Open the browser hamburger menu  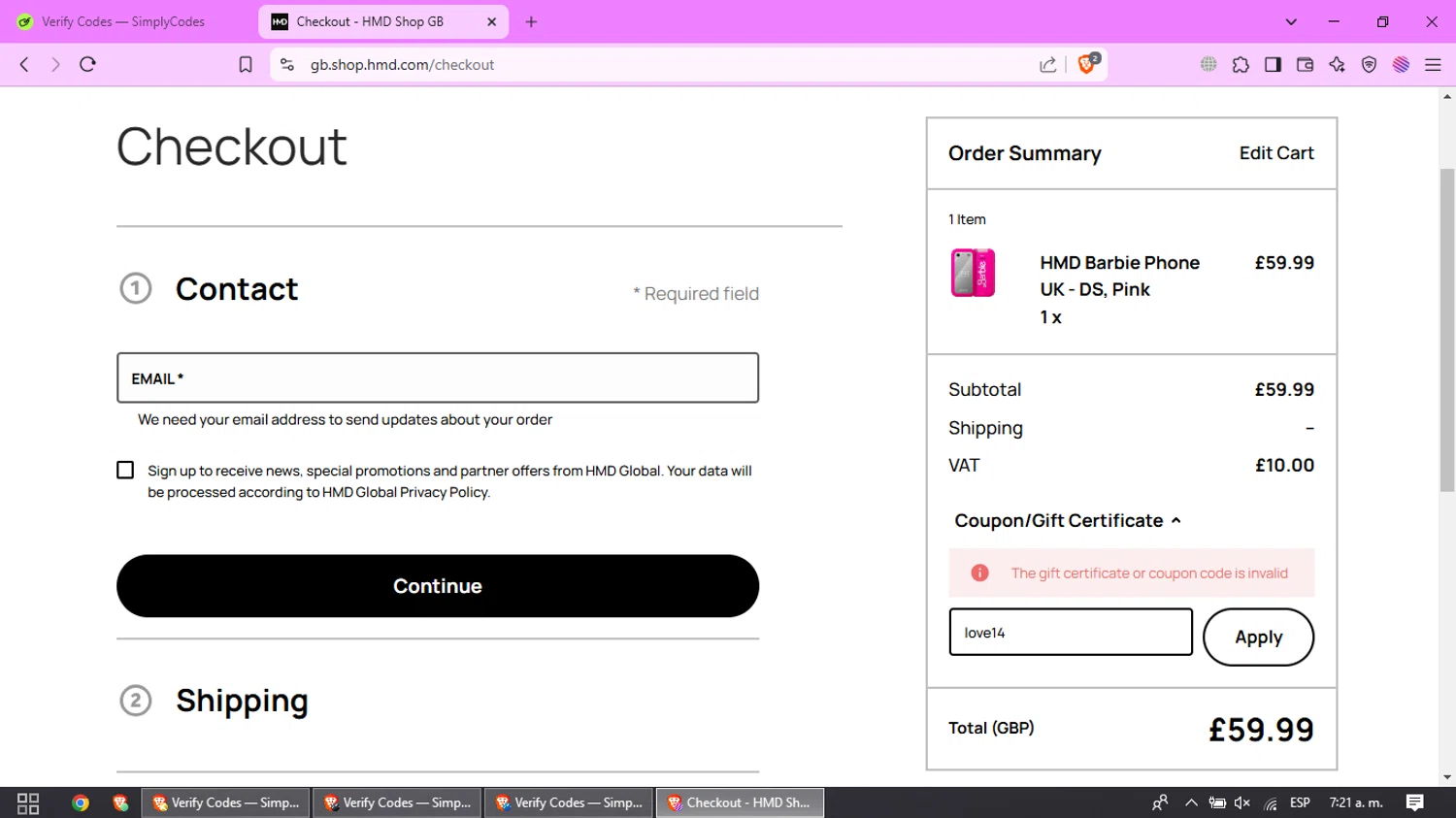1433,64
